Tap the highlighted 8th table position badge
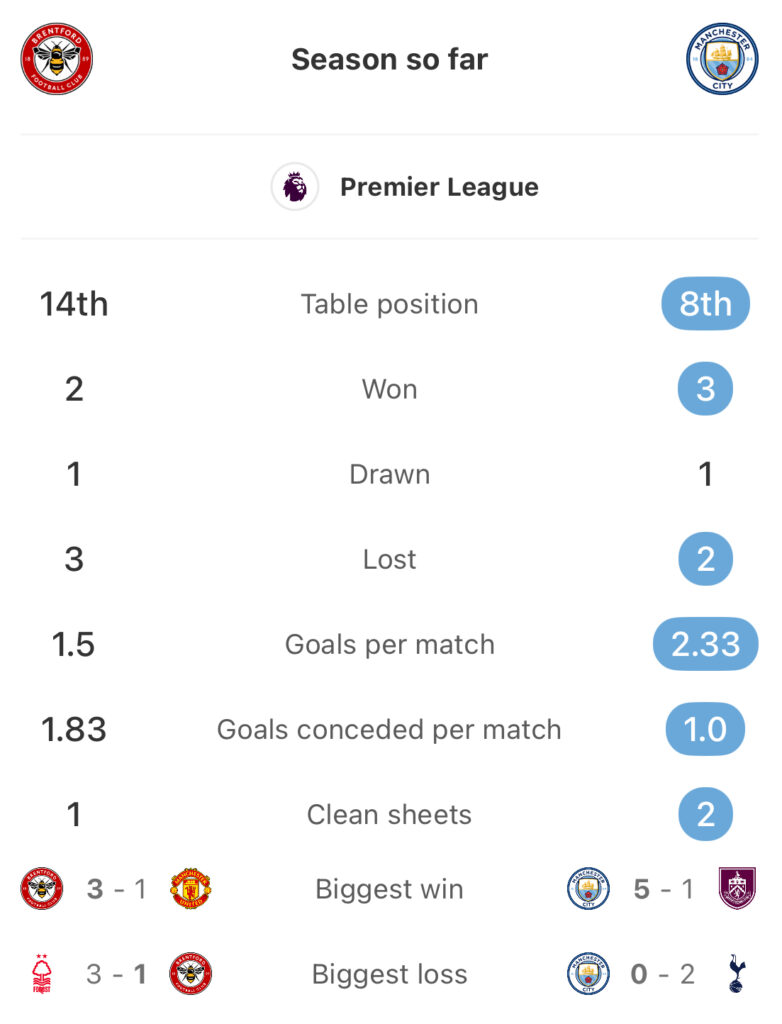This screenshot has width=782, height=1024. pos(705,304)
